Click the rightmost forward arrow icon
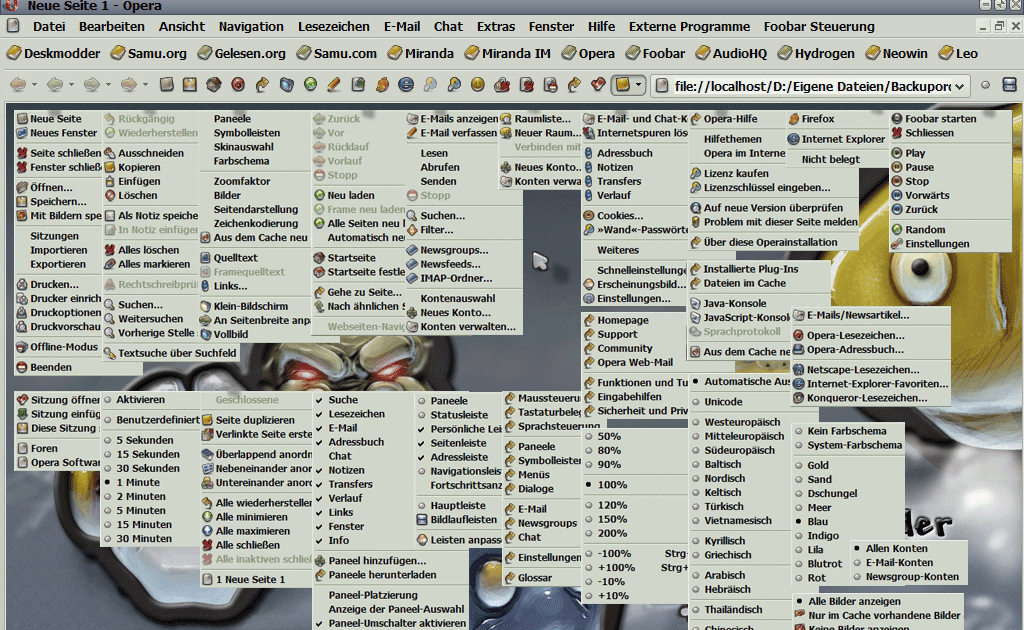Image resolution: width=1024 pixels, height=630 pixels. click(x=129, y=85)
